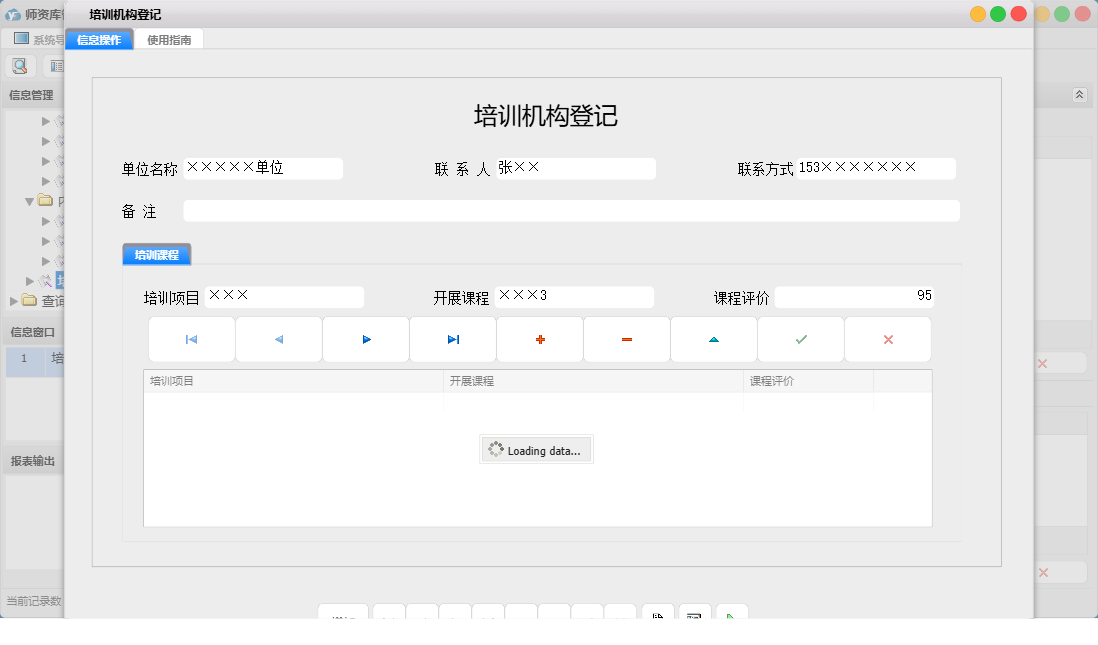Click the 信息窗口 panel header
Viewport: 1098px width, 645px height.
click(33, 331)
